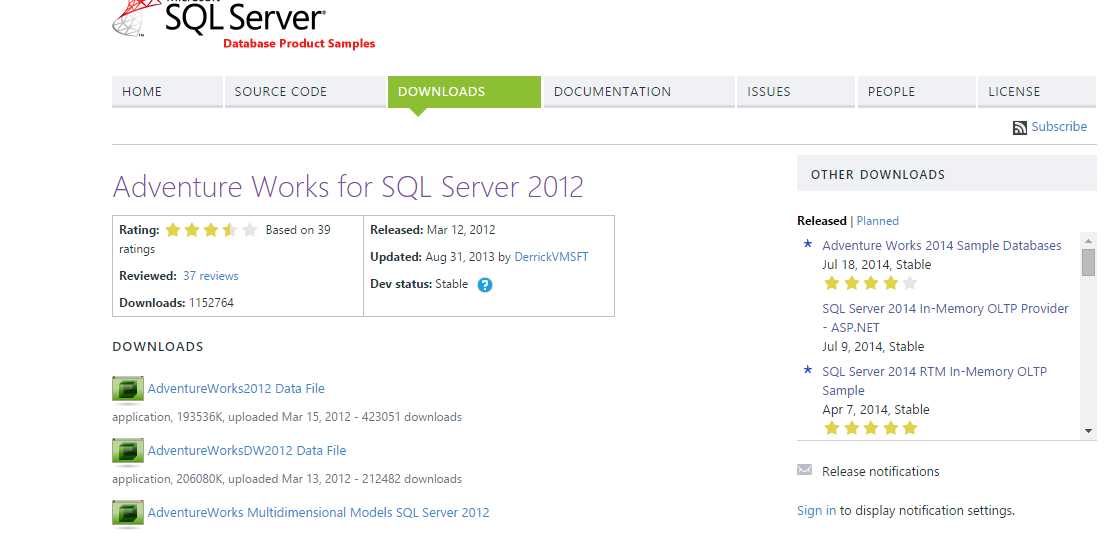This screenshot has height=534, width=1113.
Task: Click Other Downloads list scrollbar thumb
Action: click(1088, 261)
